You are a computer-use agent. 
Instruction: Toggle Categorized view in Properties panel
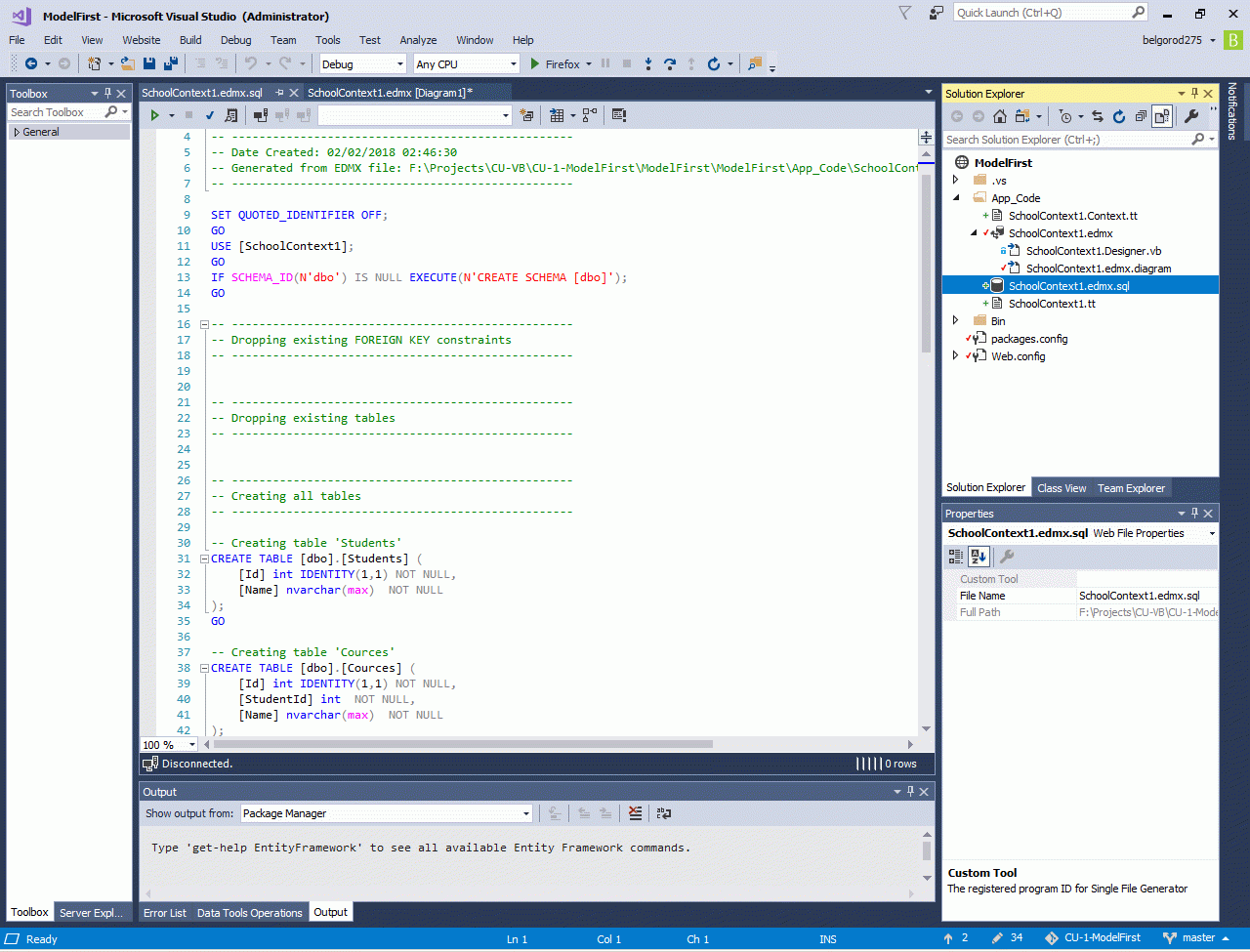(x=956, y=557)
